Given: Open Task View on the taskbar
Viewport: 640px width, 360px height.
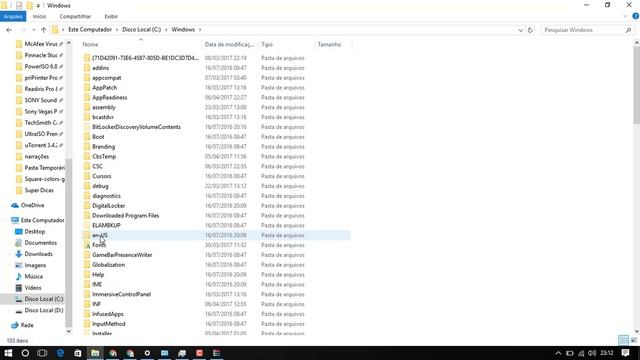Looking at the screenshot, I should (x=42, y=353).
